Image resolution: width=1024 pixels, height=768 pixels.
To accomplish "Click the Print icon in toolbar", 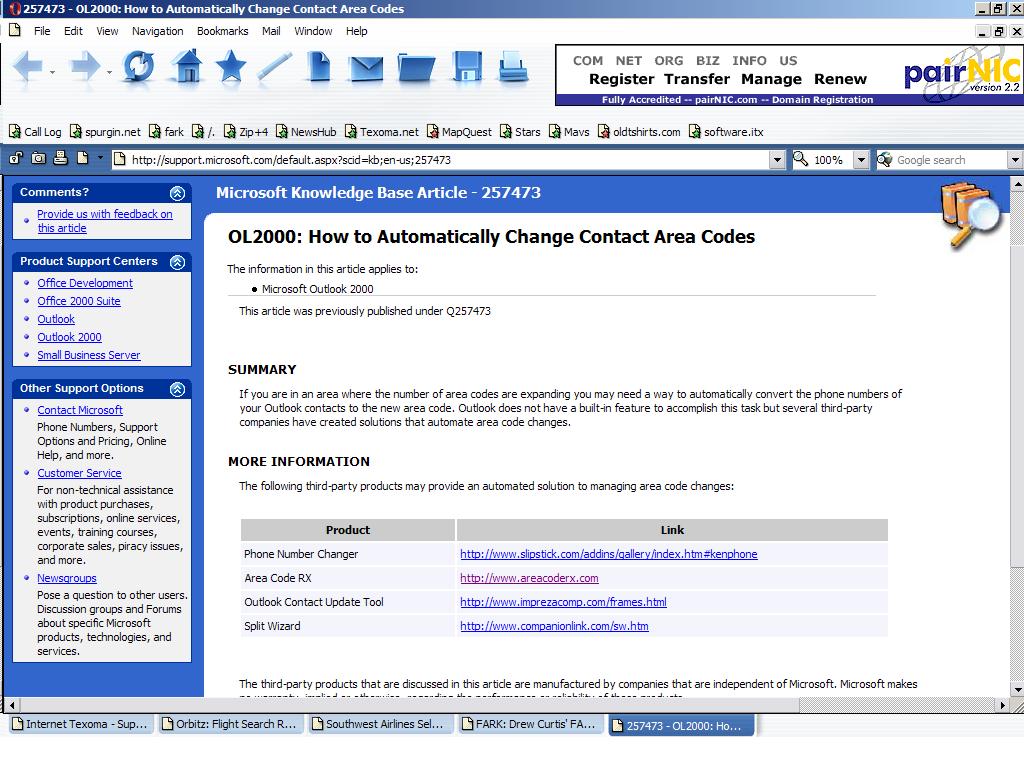I will (513, 67).
